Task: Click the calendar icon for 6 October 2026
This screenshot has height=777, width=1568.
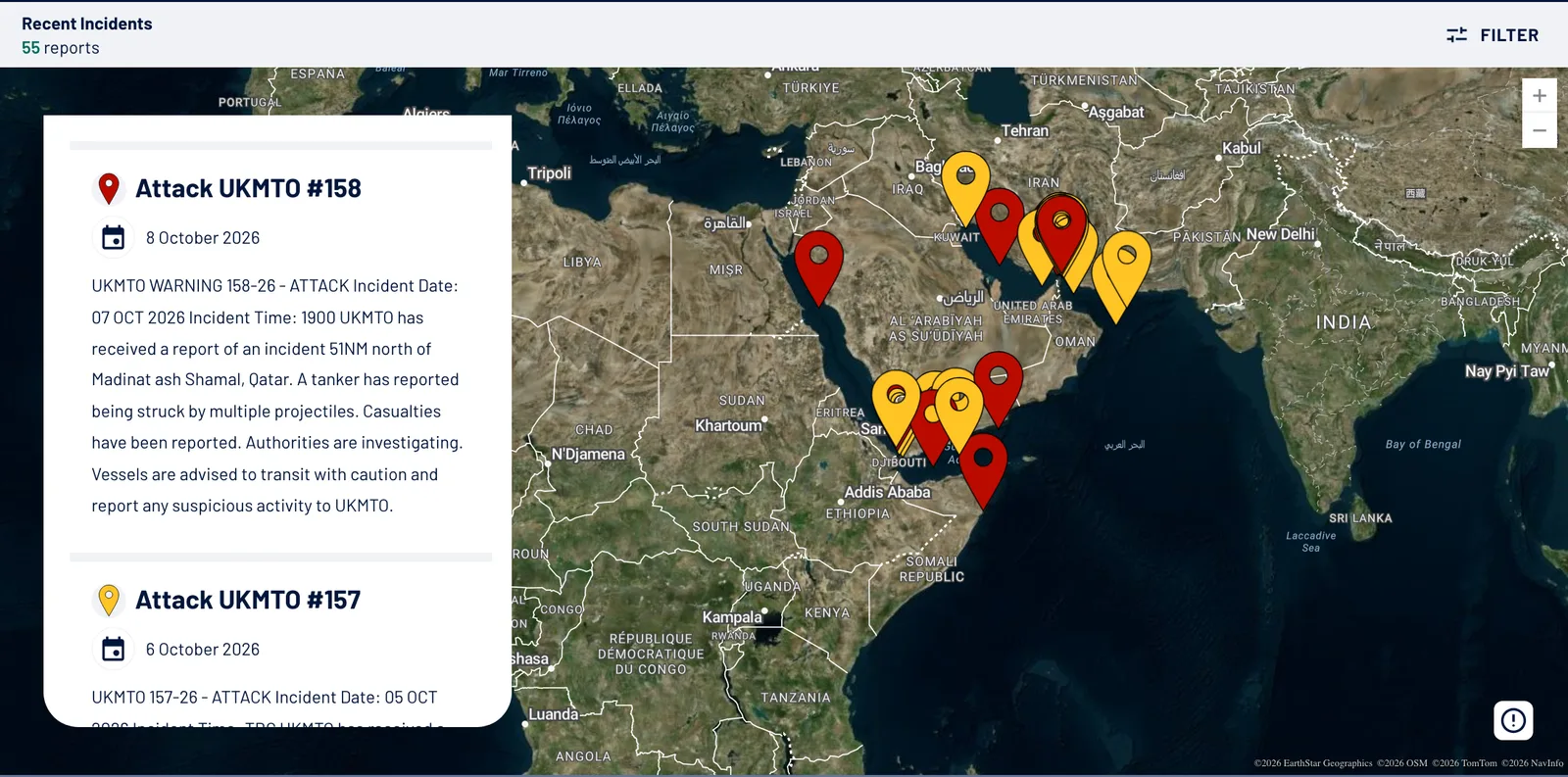Action: point(113,650)
